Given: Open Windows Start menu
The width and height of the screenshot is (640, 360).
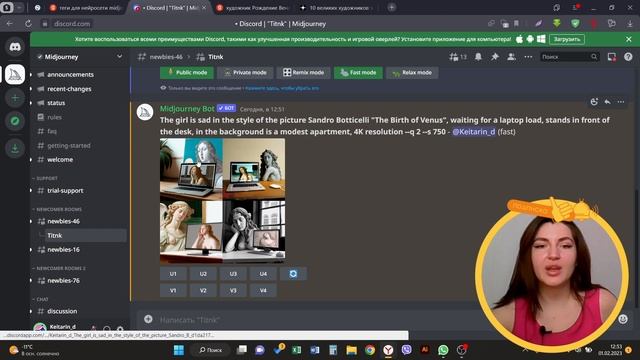Looking at the screenshot, I should pyautogui.click(x=179, y=350).
